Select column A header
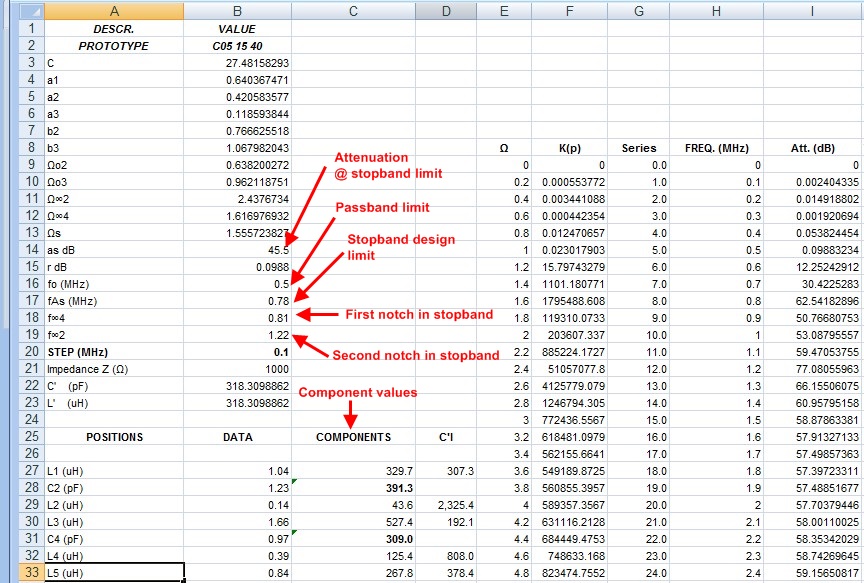 114,11
